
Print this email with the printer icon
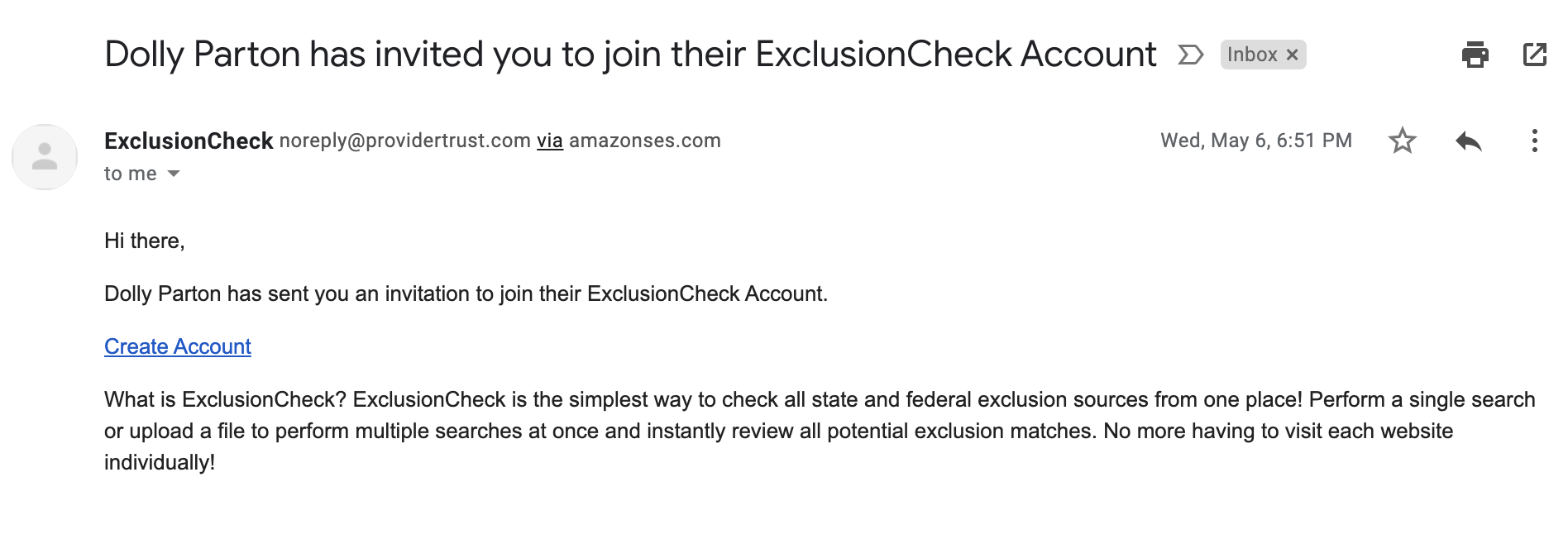pos(1475,55)
